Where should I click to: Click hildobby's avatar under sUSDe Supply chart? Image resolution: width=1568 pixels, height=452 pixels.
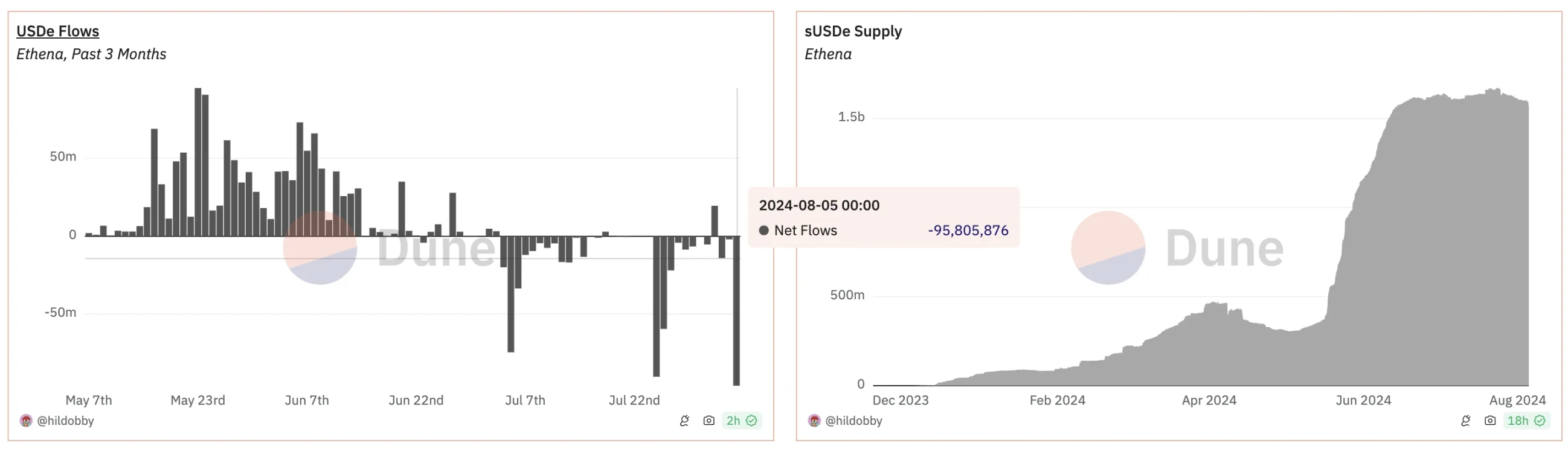(x=814, y=421)
